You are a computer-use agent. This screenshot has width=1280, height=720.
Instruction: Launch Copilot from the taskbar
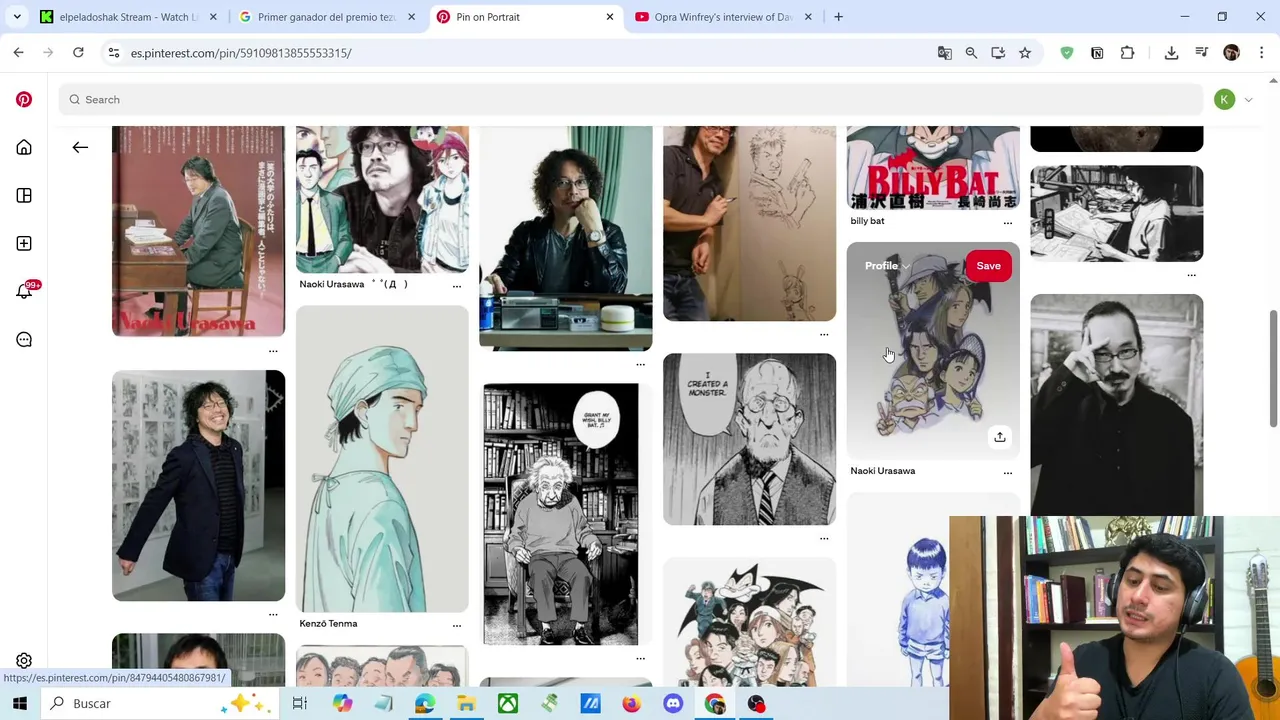pyautogui.click(x=342, y=704)
